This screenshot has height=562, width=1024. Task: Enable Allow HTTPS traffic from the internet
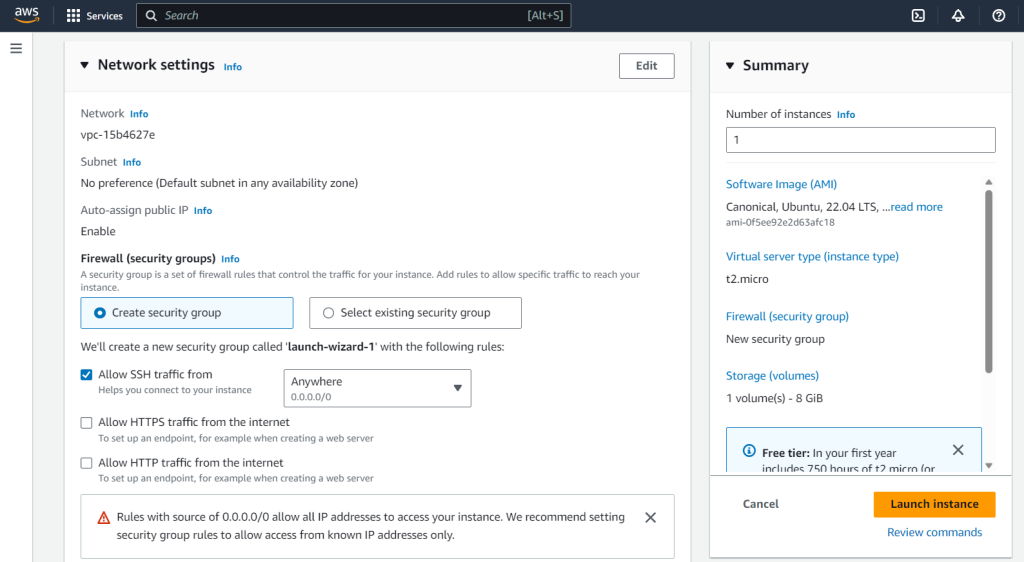[87, 423]
